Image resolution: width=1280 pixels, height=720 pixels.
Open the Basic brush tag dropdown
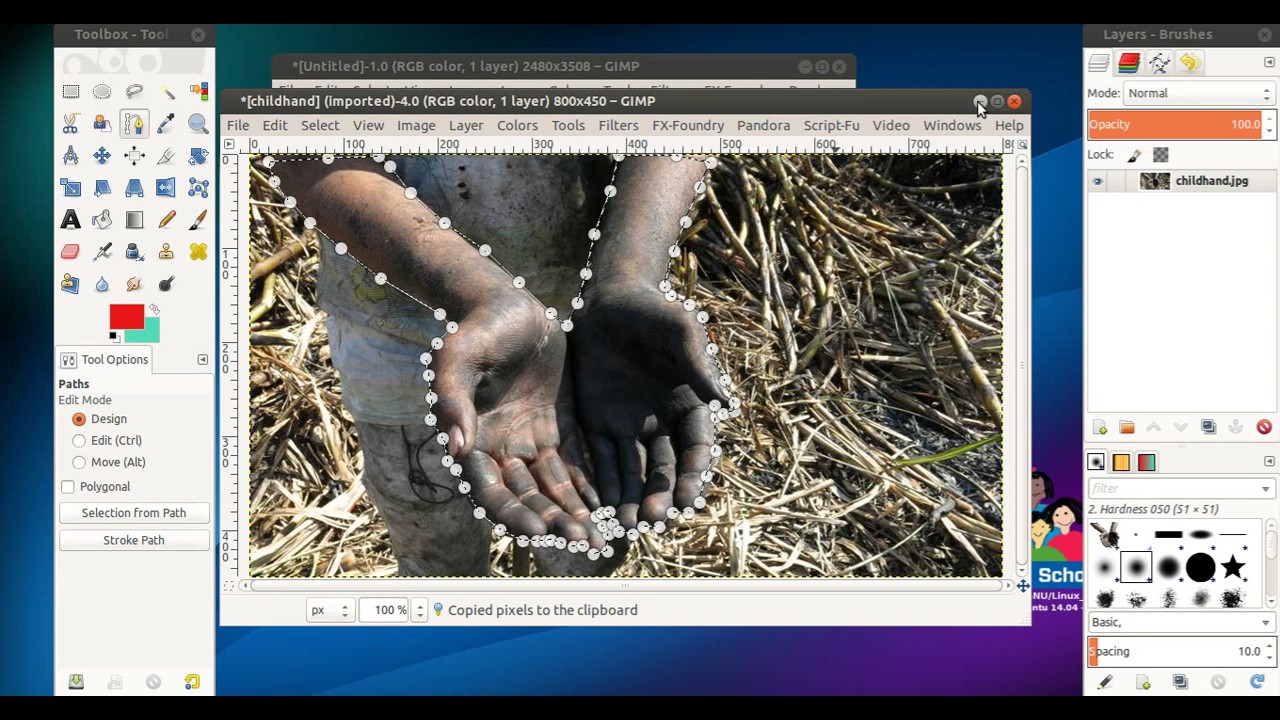[x=1181, y=622]
